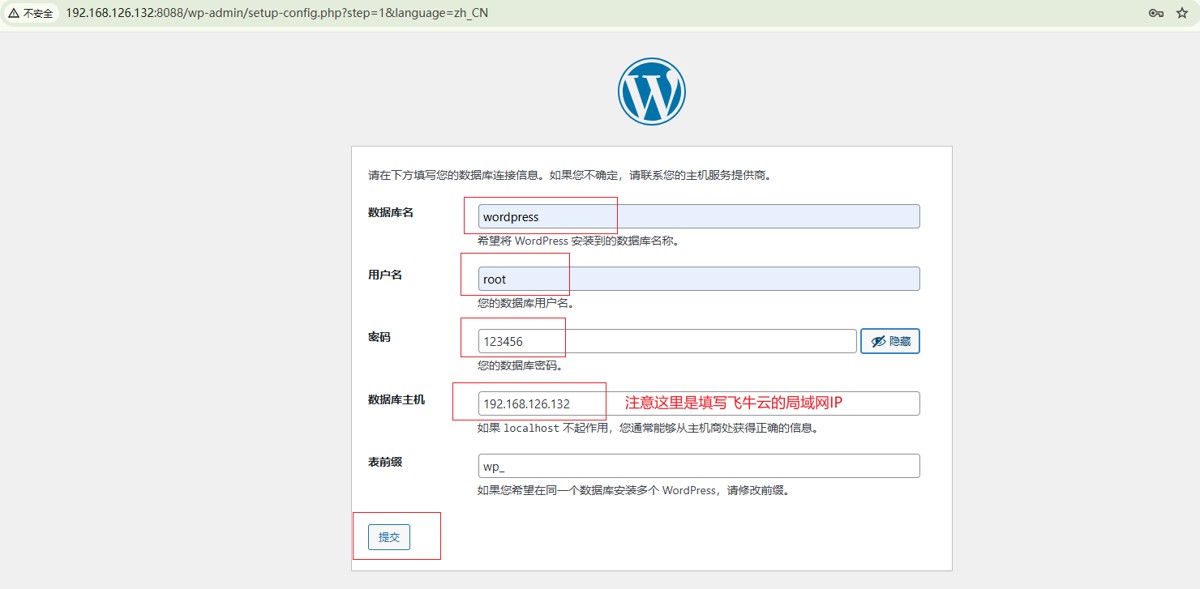Image resolution: width=1200 pixels, height=589 pixels.
Task: Click the hint 您的数据库密码
Action: pyautogui.click(x=519, y=366)
